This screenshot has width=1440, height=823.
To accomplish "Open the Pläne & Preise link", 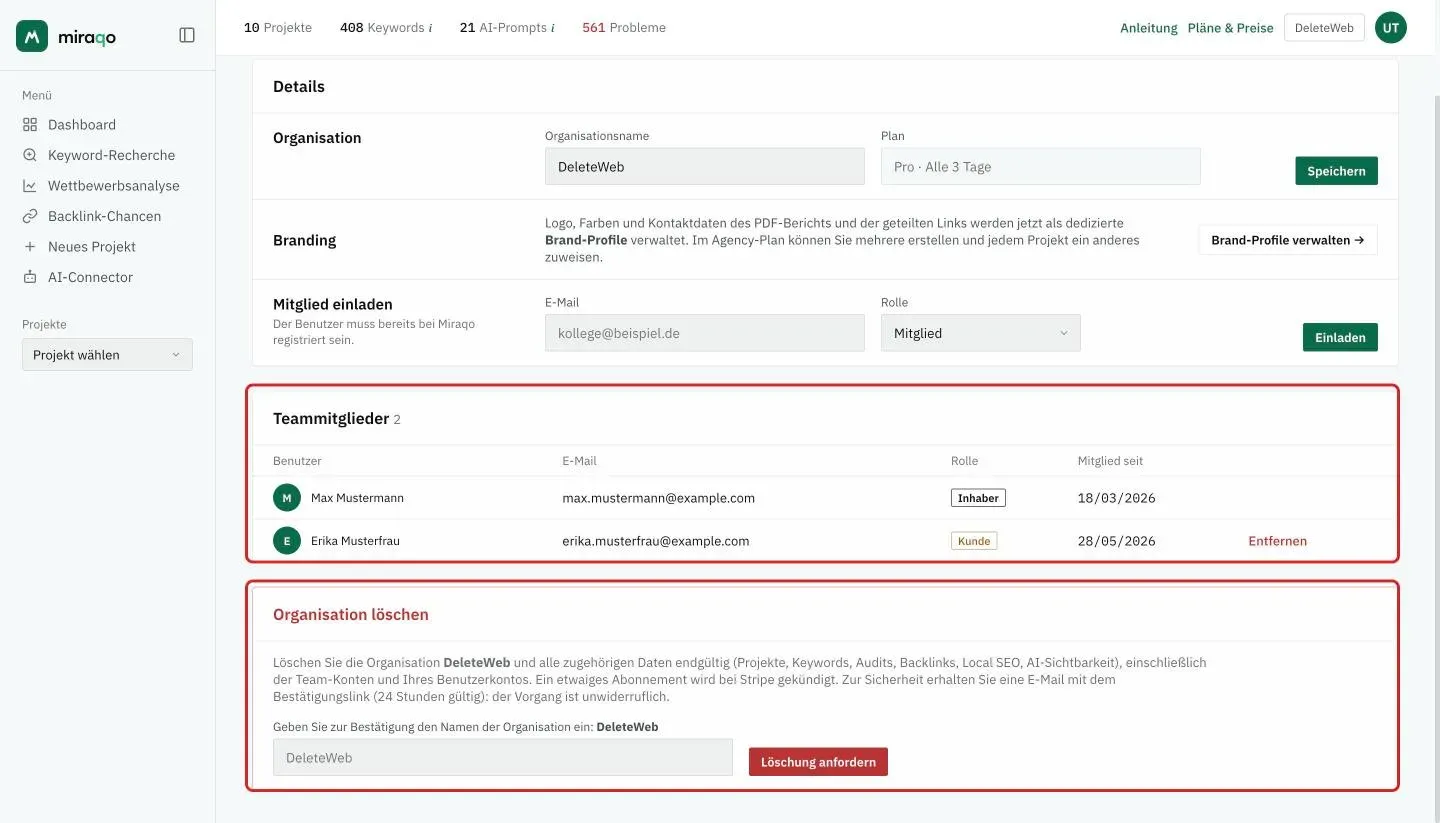I will pos(1230,28).
